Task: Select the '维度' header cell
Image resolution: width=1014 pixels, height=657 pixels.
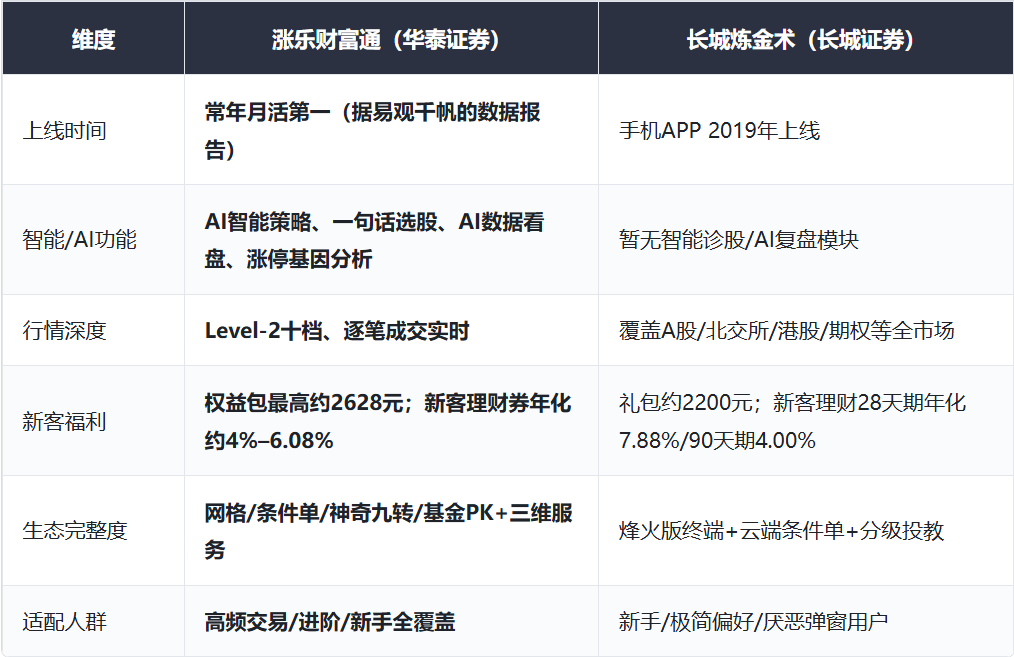Action: tap(93, 39)
